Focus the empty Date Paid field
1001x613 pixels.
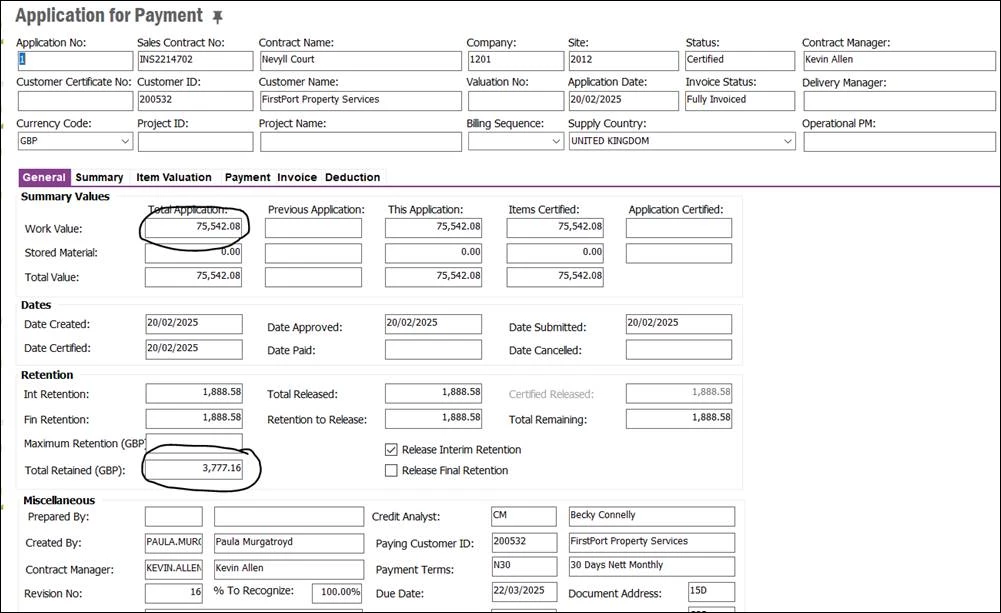(433, 349)
